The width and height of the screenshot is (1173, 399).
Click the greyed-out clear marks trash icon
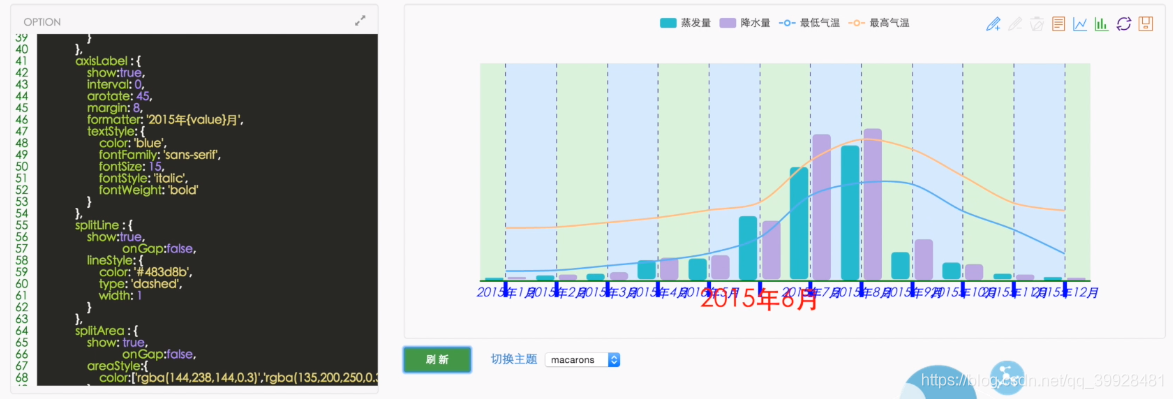(1036, 24)
